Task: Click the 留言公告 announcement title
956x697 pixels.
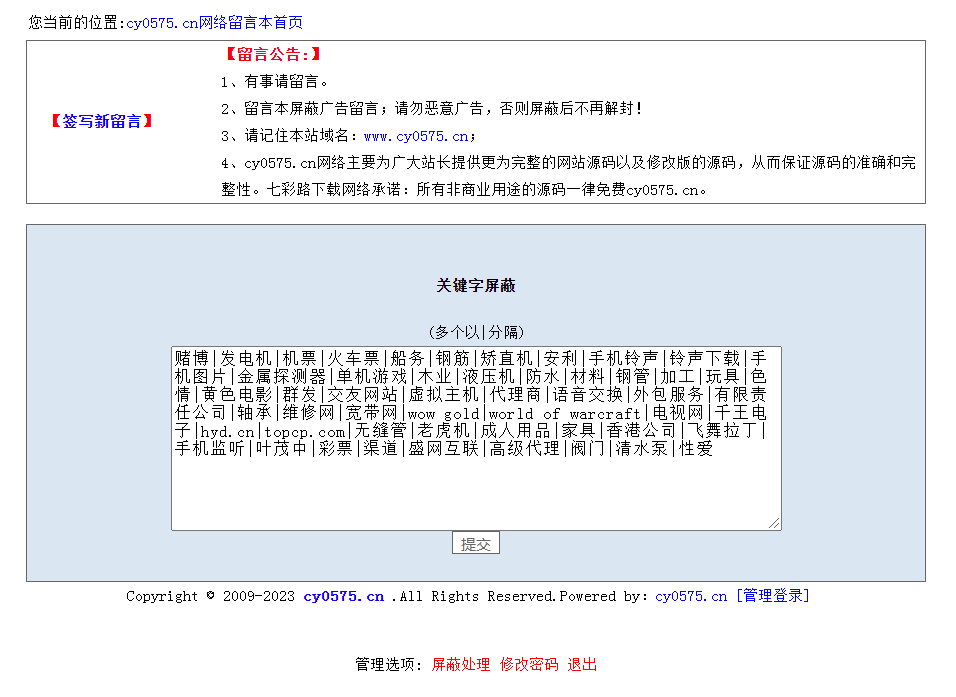Action: (x=273, y=54)
